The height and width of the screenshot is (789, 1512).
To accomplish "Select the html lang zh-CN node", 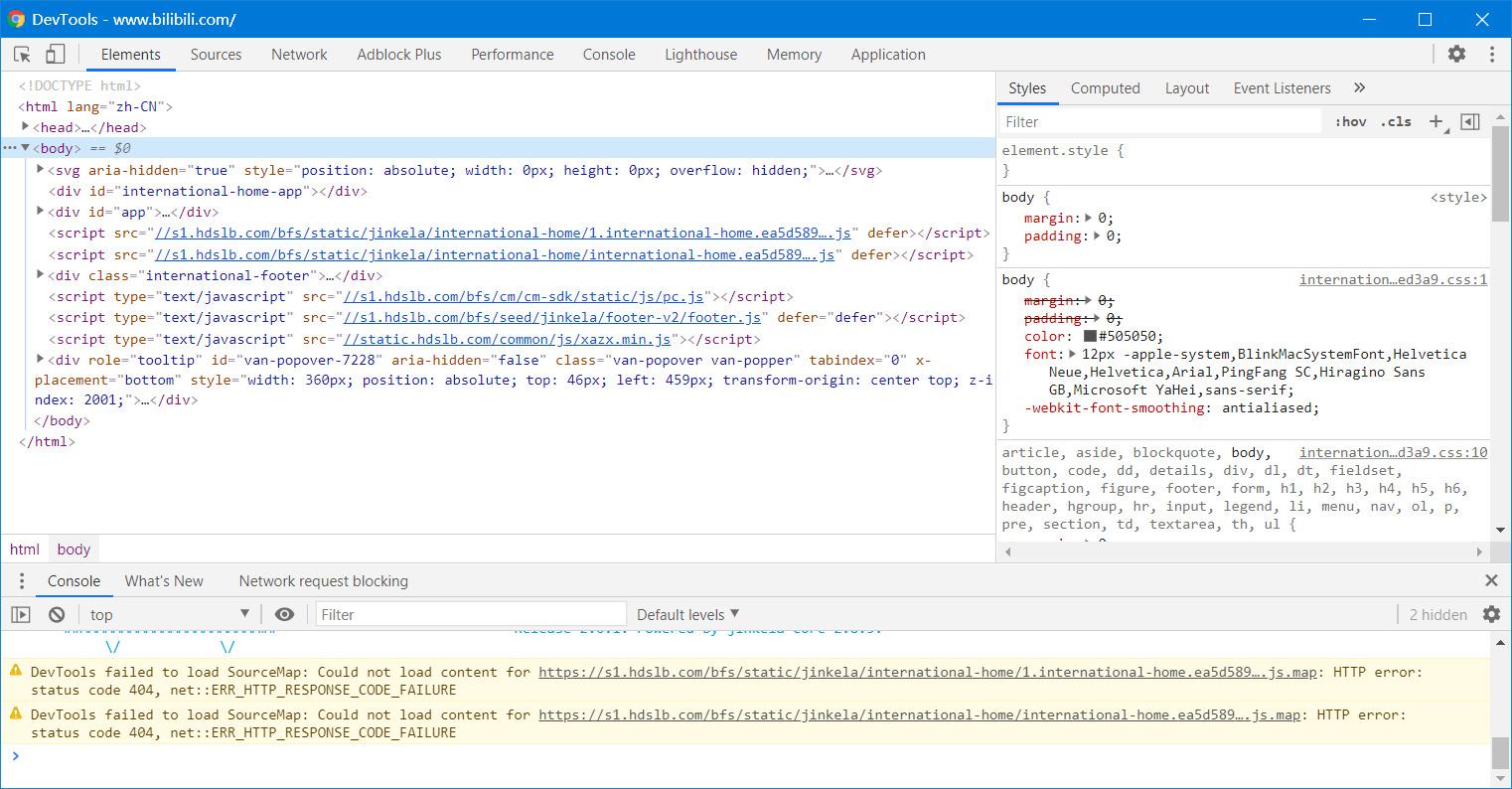I will click(96, 106).
